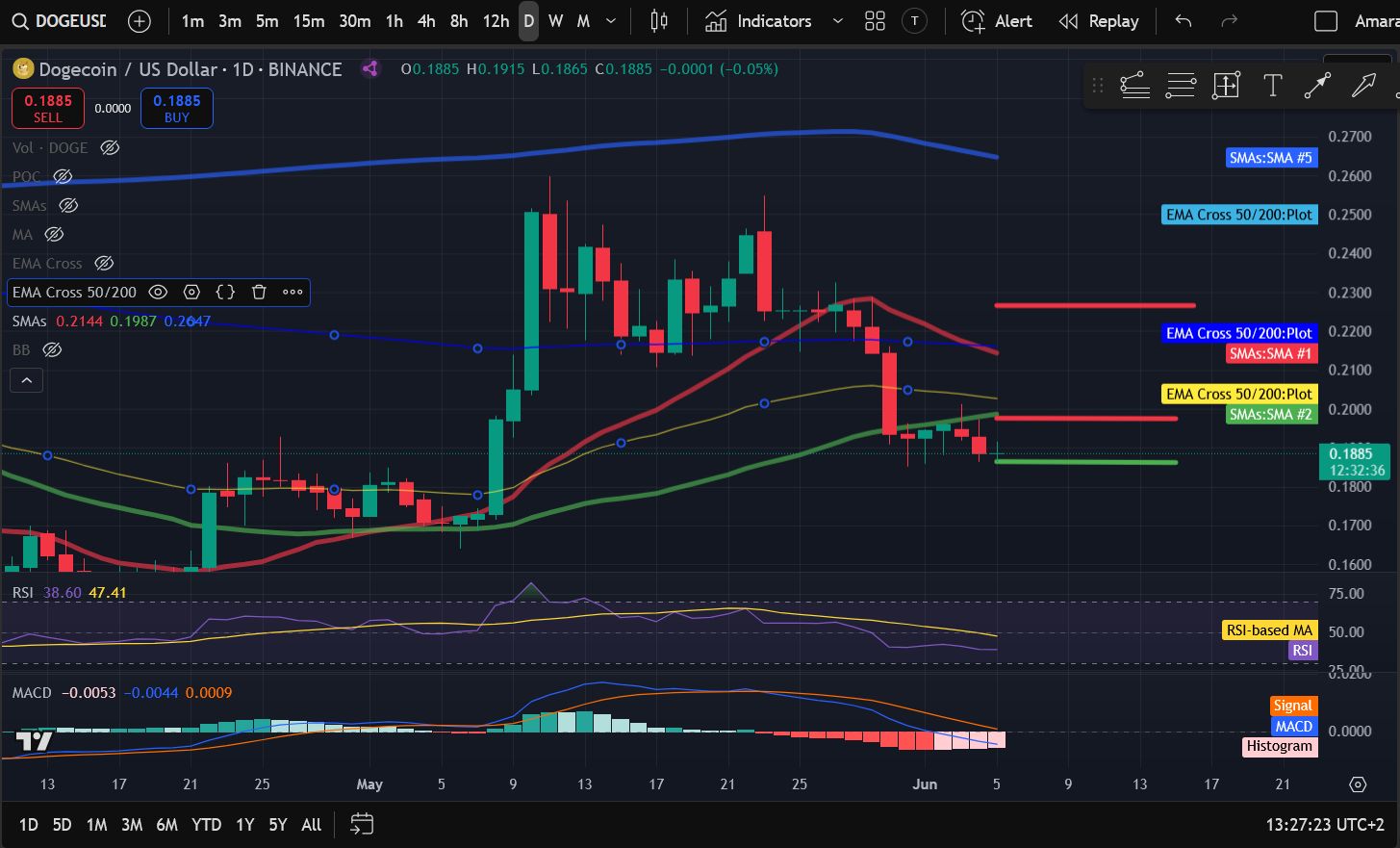Click the TradingView logo on the chart
The height and width of the screenshot is (848, 1400).
[35, 741]
